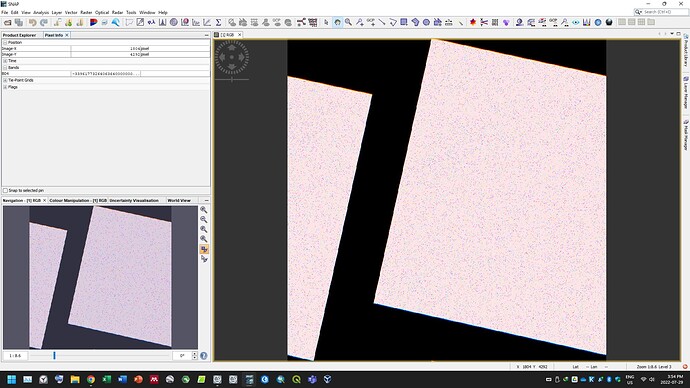Collapse the Bands section
Image resolution: width=690 pixels, height=388 pixels.
click(5, 67)
